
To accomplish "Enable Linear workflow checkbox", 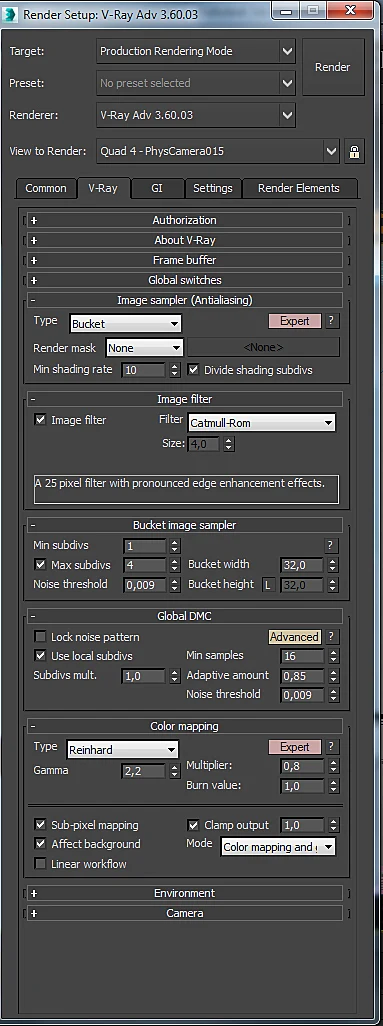I will pos(41,864).
